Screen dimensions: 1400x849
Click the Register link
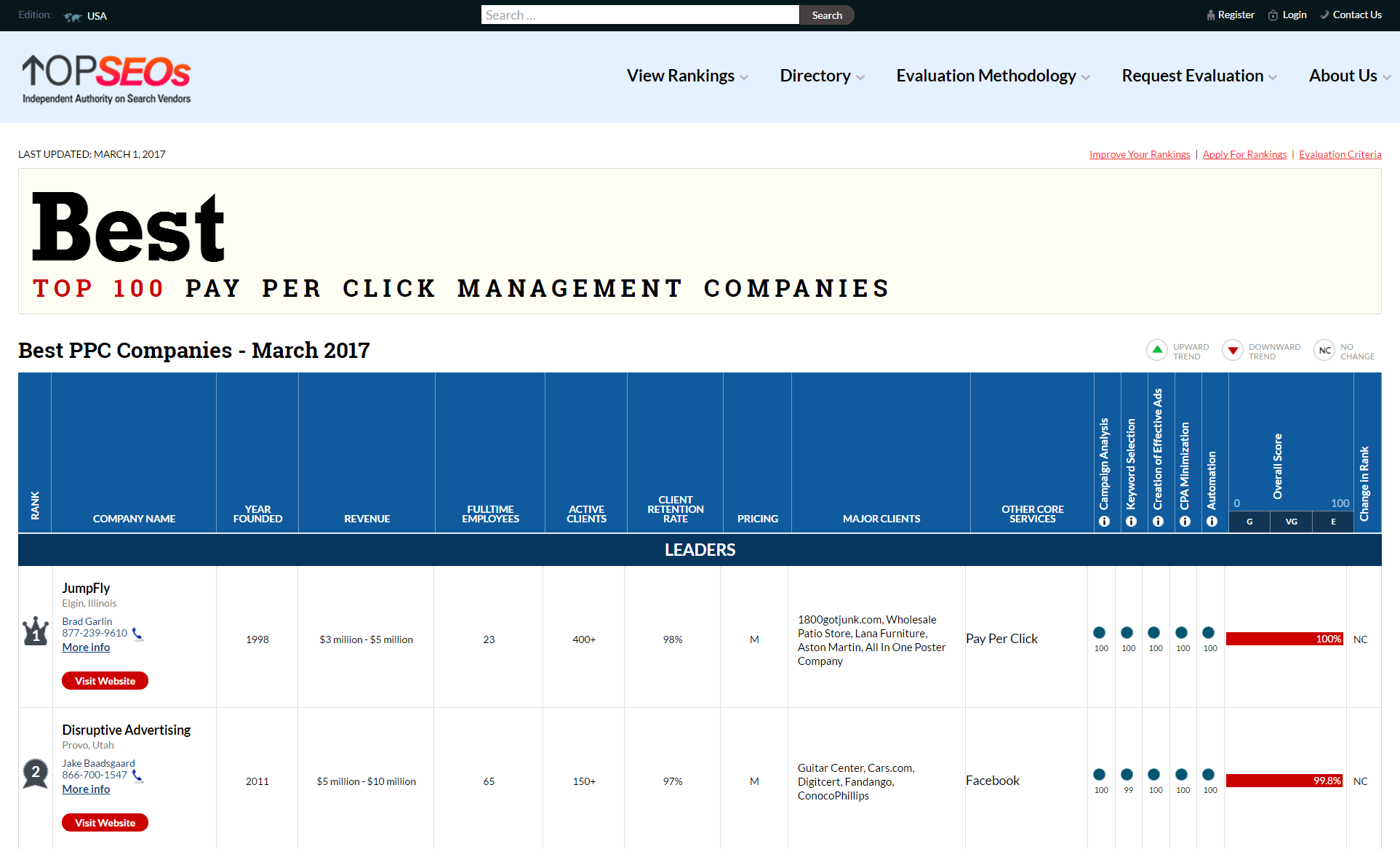[1236, 15]
